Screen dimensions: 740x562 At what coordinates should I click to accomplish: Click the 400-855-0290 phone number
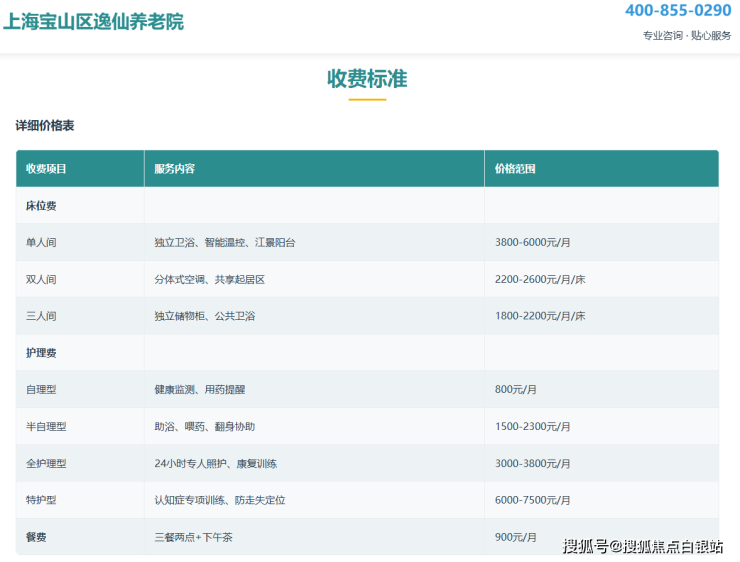click(x=677, y=11)
